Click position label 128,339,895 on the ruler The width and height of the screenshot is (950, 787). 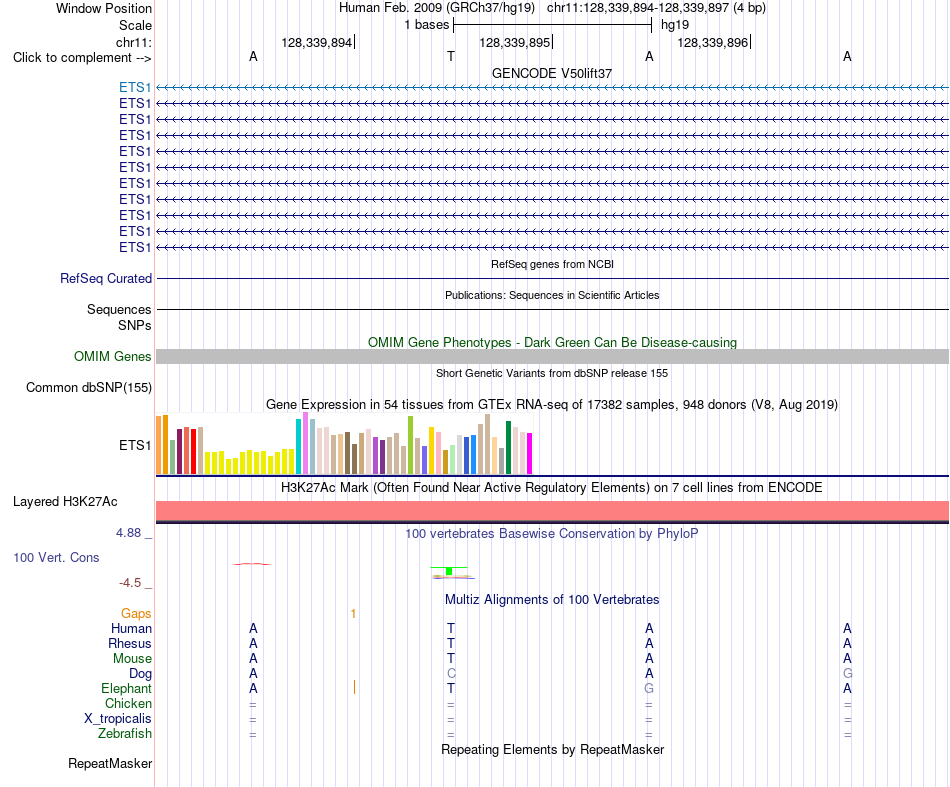click(x=514, y=42)
